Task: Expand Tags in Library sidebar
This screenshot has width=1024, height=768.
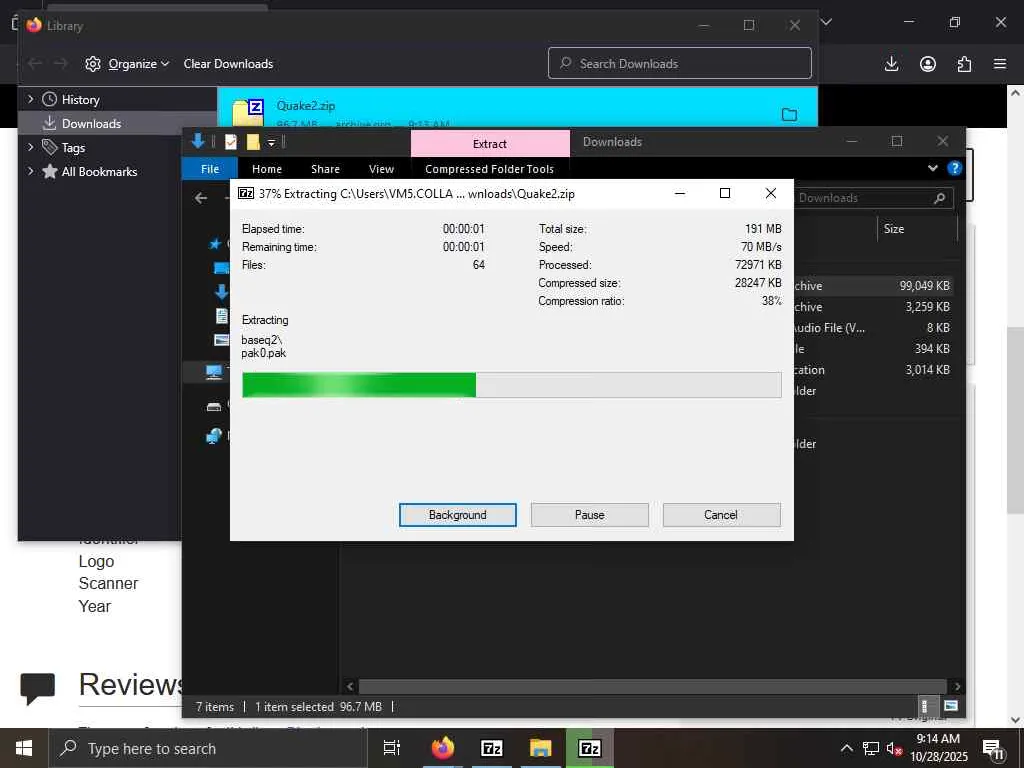Action: click(x=30, y=147)
